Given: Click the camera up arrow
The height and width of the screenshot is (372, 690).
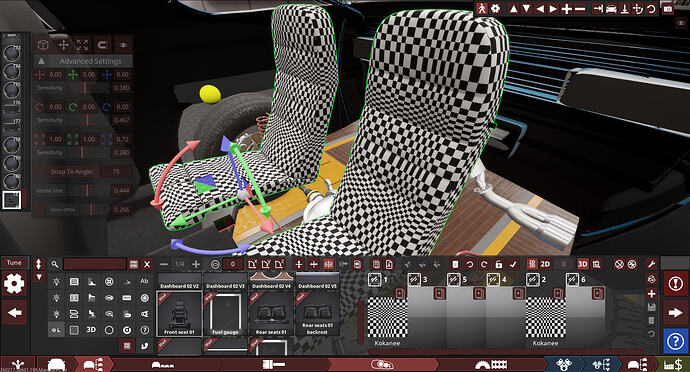Looking at the screenshot, I should [x=514, y=9].
